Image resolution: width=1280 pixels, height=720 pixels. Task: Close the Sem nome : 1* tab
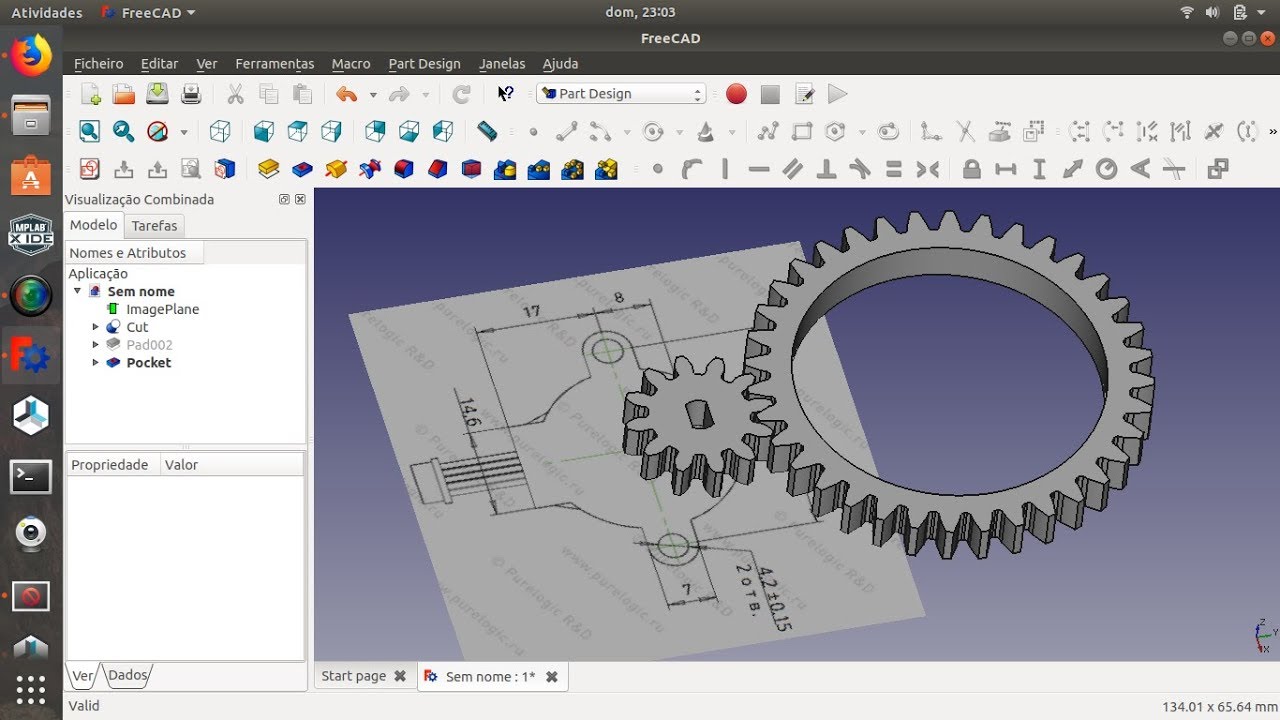click(x=551, y=677)
